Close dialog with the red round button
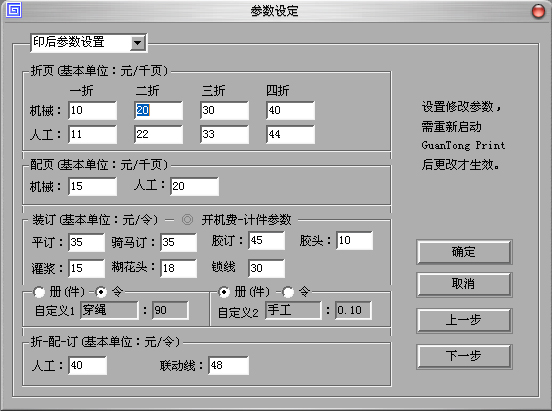 click(538, 11)
